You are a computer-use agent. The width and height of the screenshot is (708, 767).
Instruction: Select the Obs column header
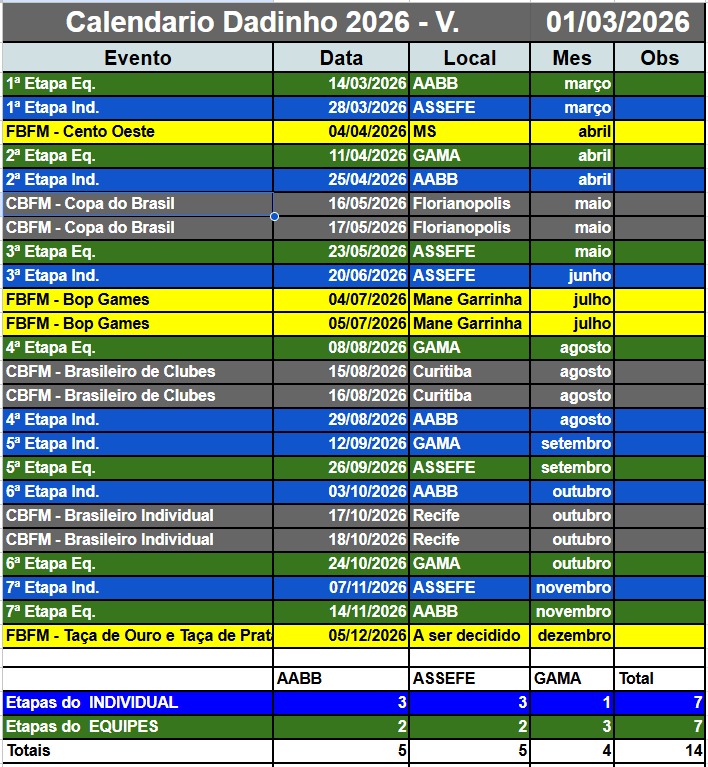click(659, 58)
